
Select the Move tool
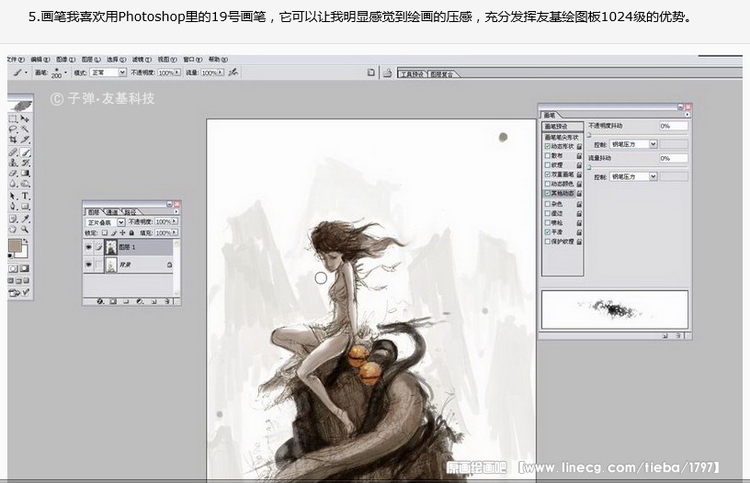pyautogui.click(x=25, y=119)
